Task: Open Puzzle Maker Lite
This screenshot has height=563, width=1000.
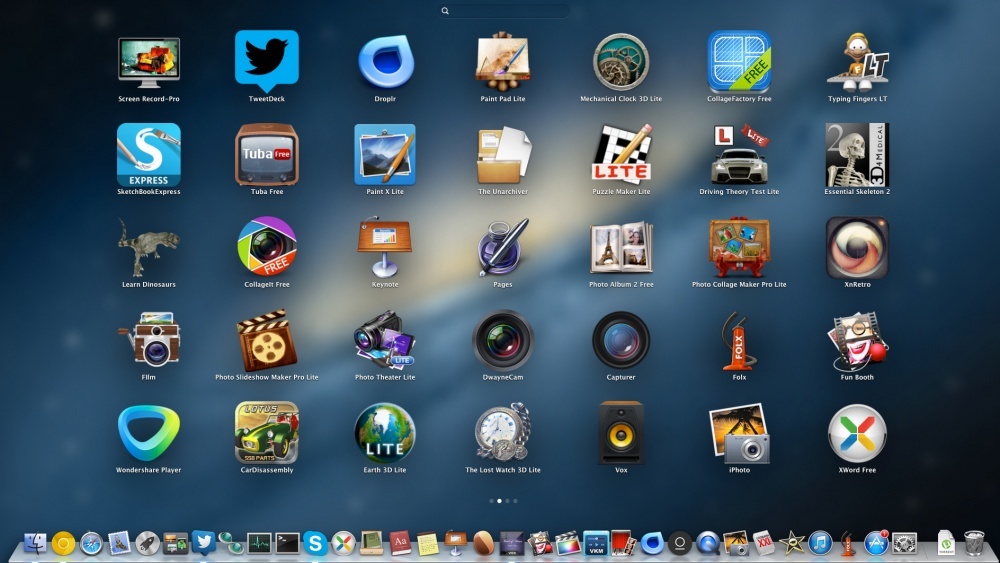Action: coord(621,154)
